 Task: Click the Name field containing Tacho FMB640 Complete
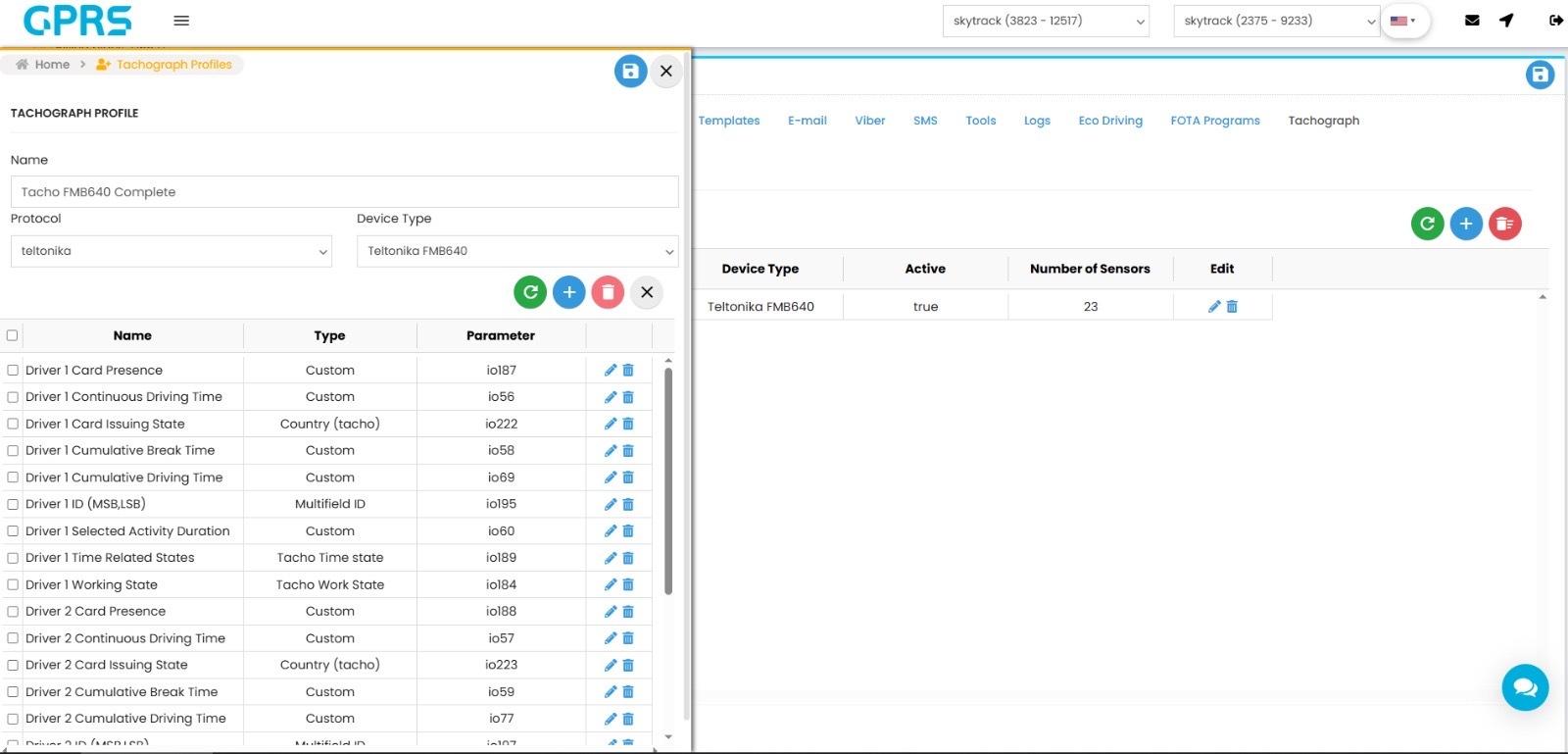tap(344, 191)
